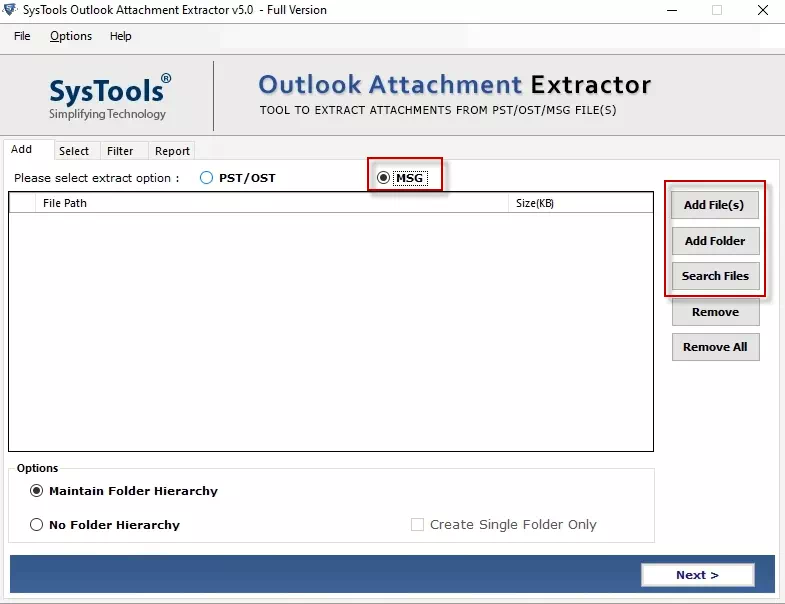The height and width of the screenshot is (604, 785).
Task: Click the SysTools app icon in title bar
Action: [x=10, y=10]
